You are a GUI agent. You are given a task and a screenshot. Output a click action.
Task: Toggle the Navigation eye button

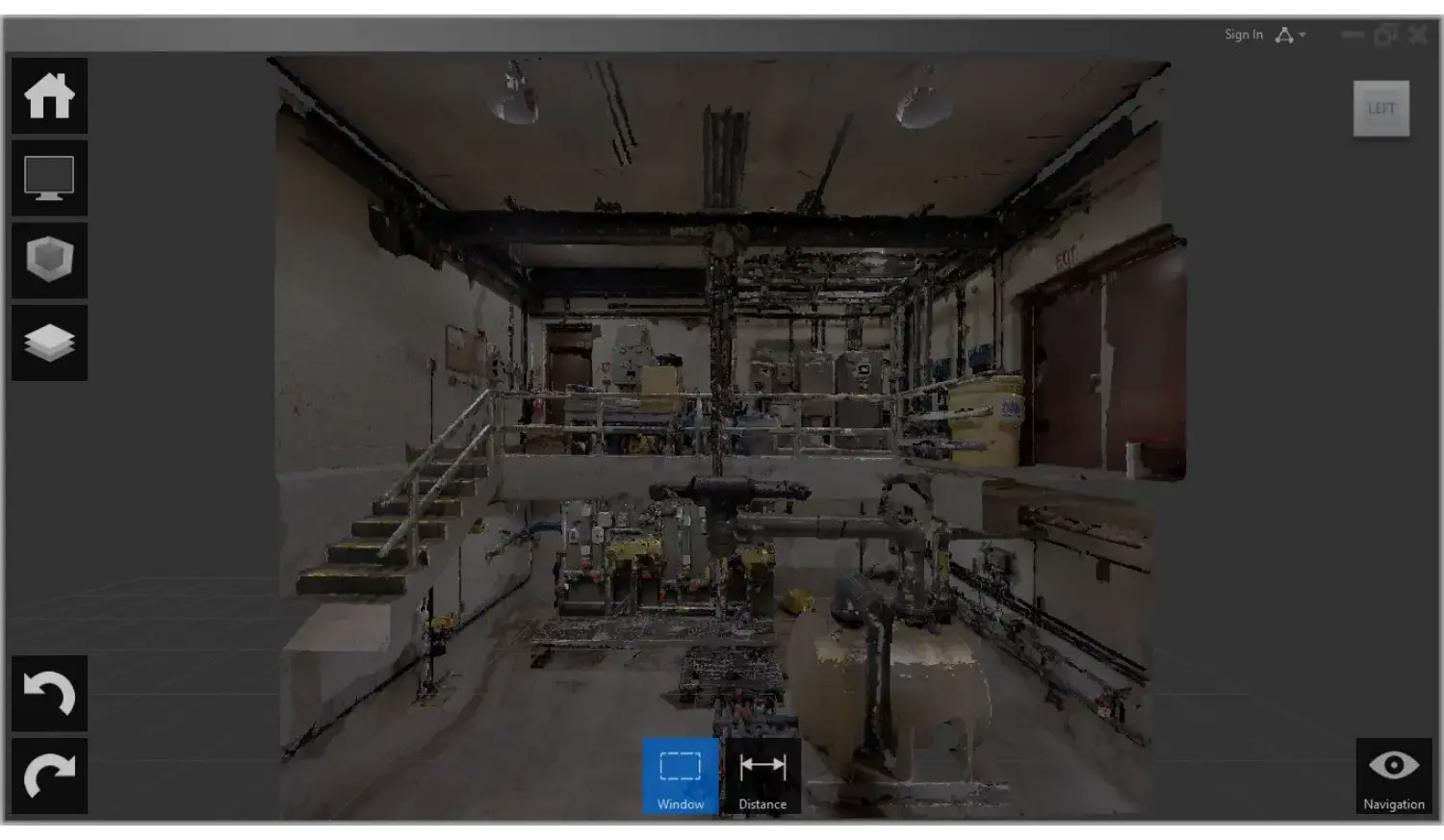pos(1393,776)
